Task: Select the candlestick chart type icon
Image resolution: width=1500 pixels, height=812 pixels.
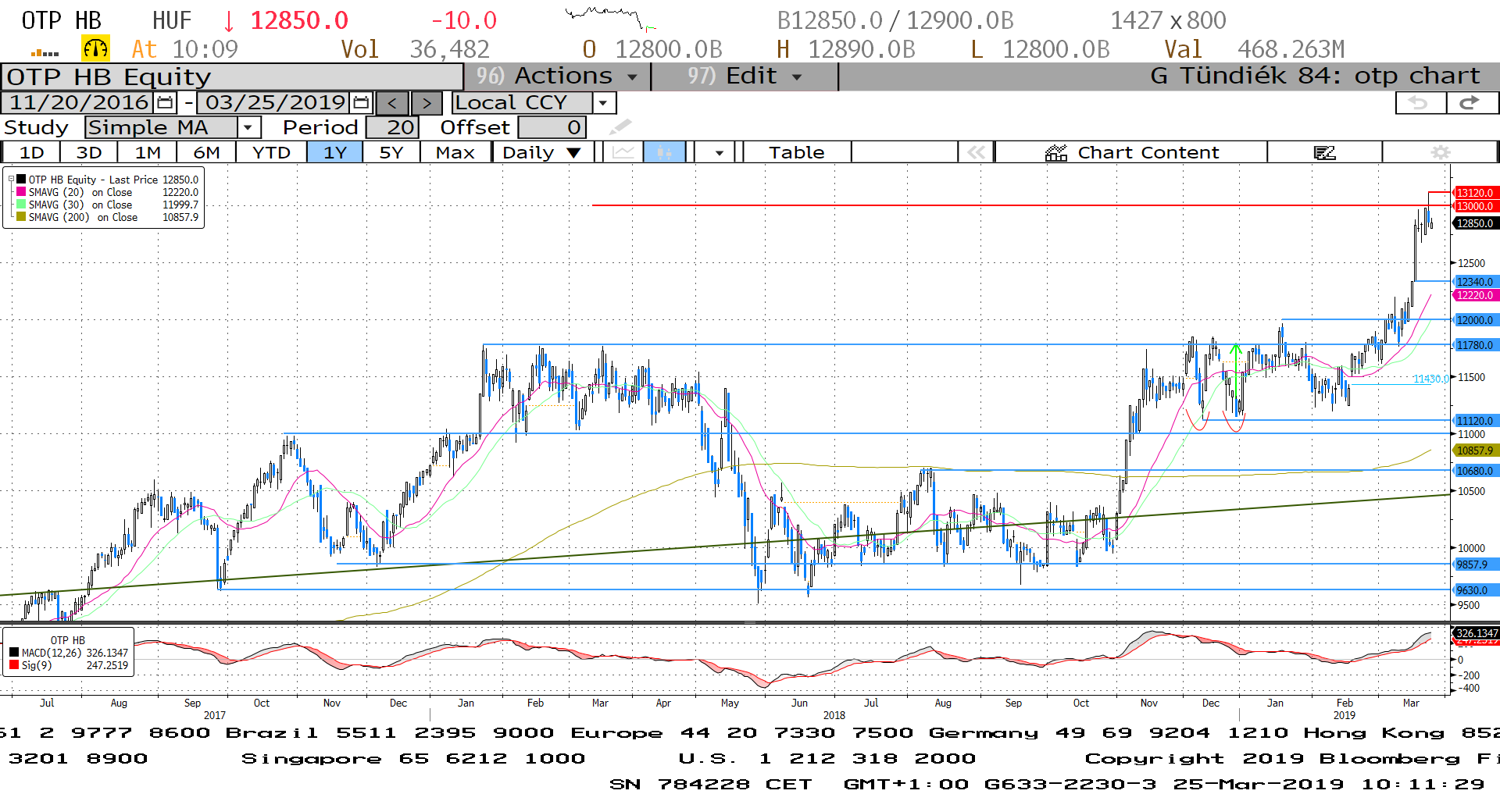Action: pyautogui.click(x=665, y=152)
